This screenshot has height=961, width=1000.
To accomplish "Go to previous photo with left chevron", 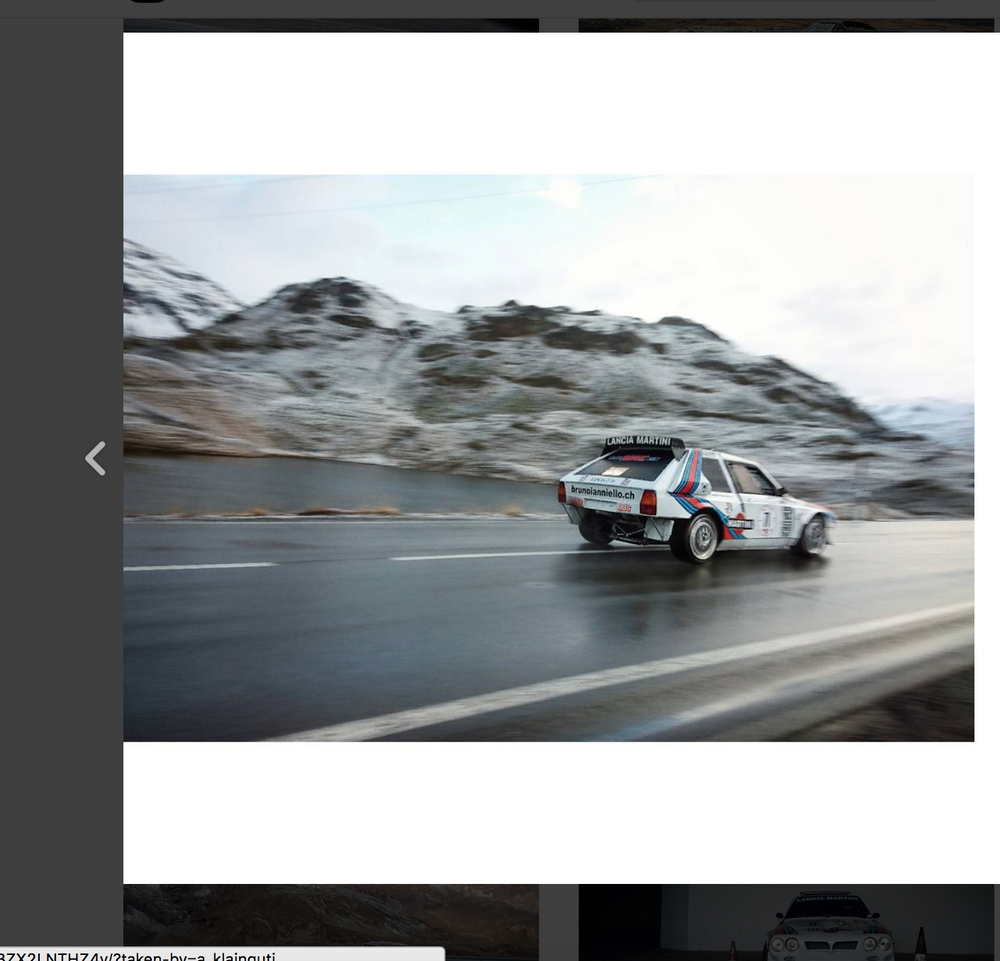I will pos(95,459).
